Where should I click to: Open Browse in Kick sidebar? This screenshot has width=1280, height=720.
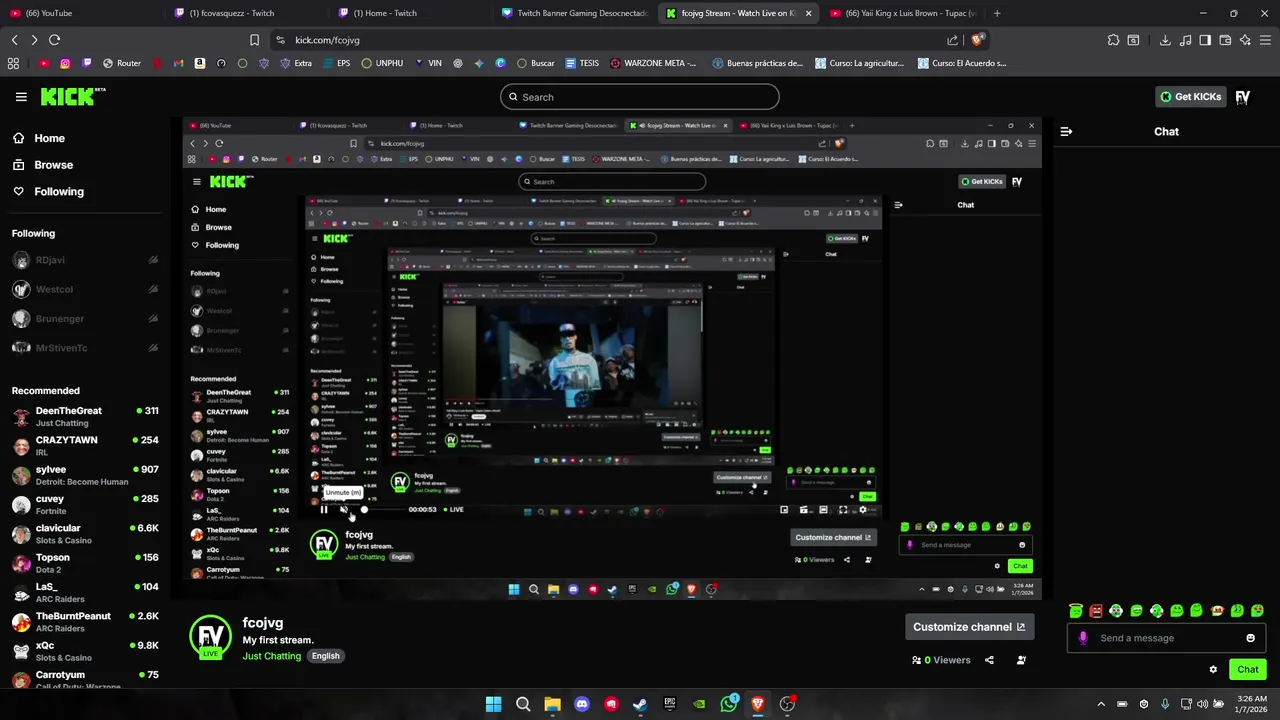click(44, 165)
